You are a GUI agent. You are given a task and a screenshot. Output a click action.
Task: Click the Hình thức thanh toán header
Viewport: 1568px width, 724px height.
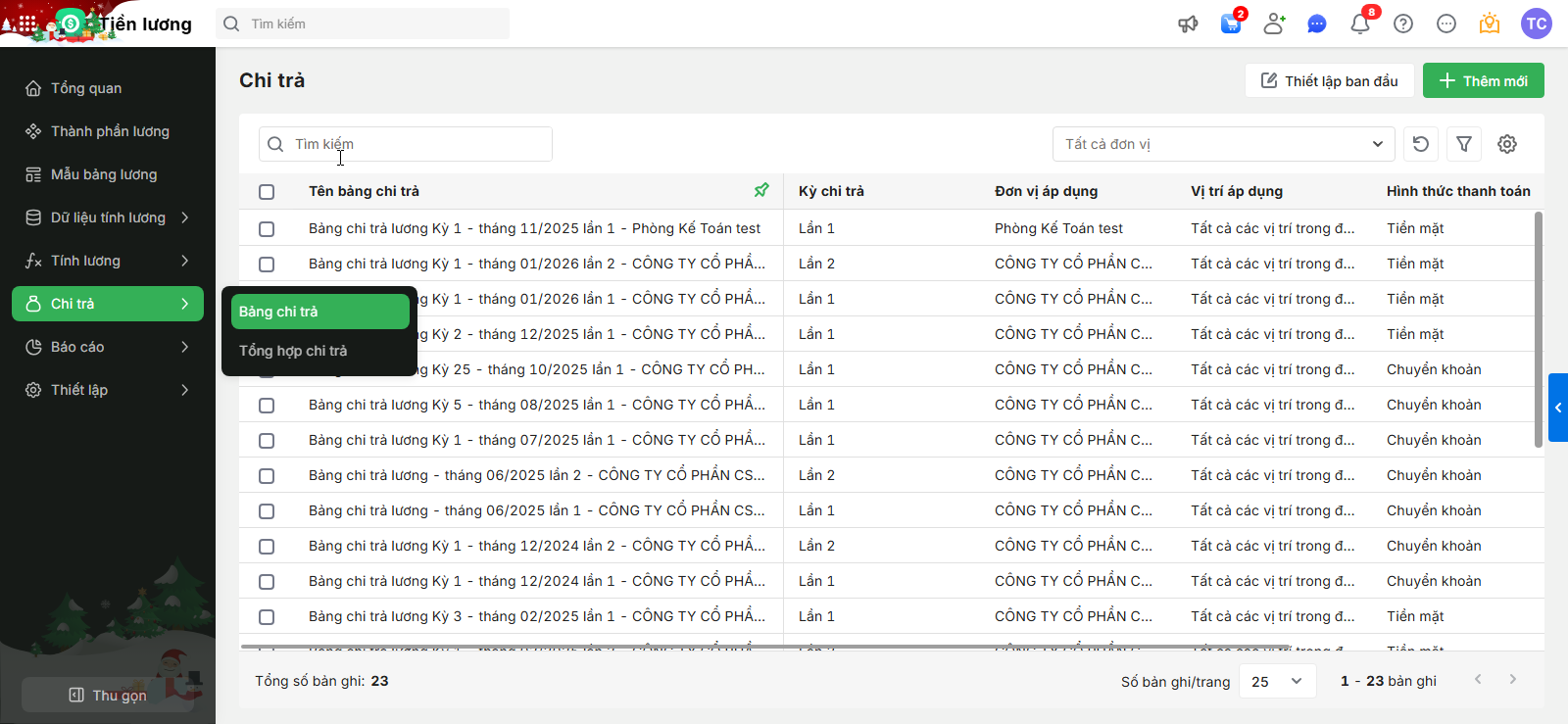1458,191
